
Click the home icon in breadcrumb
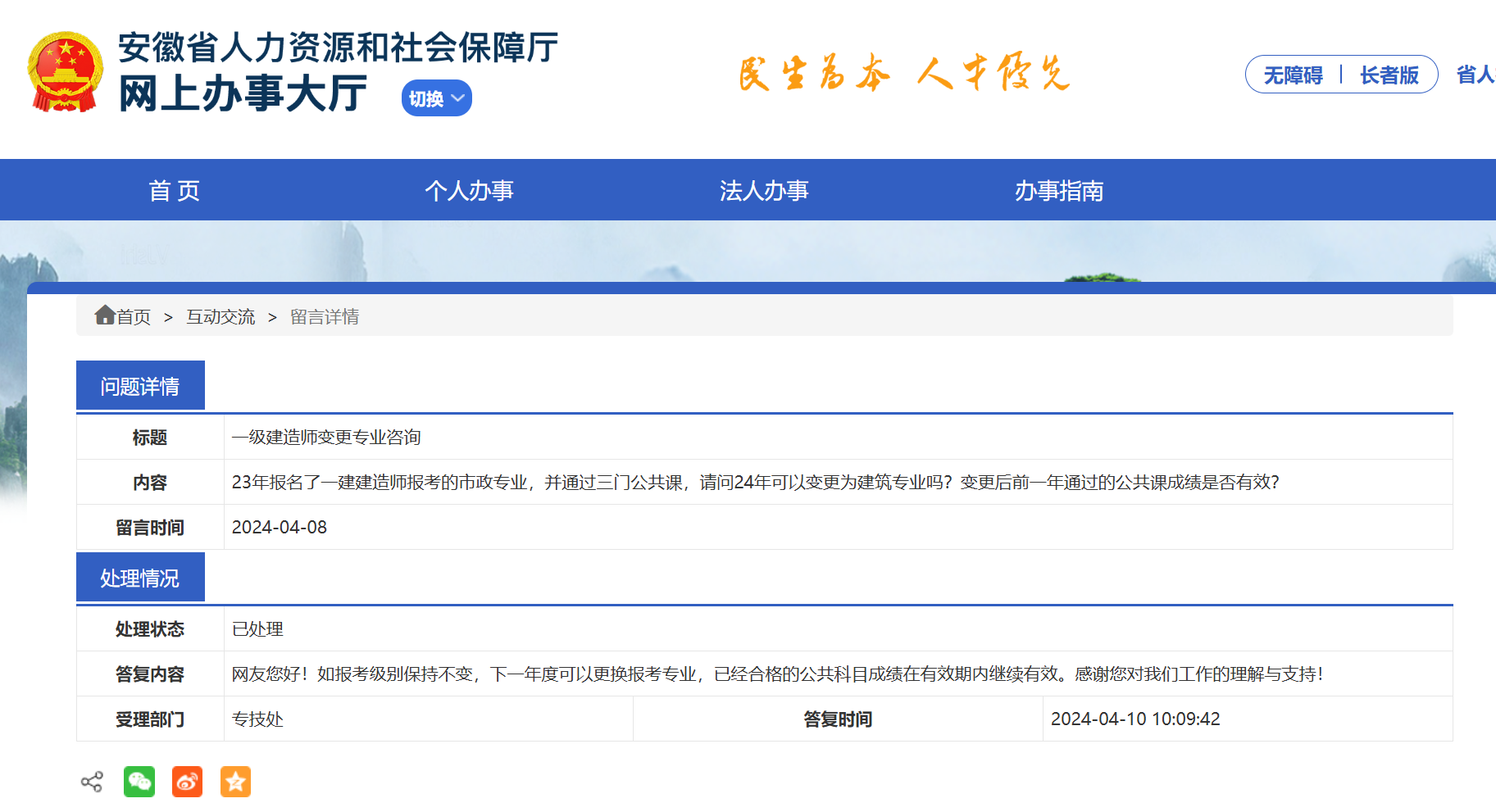point(104,315)
